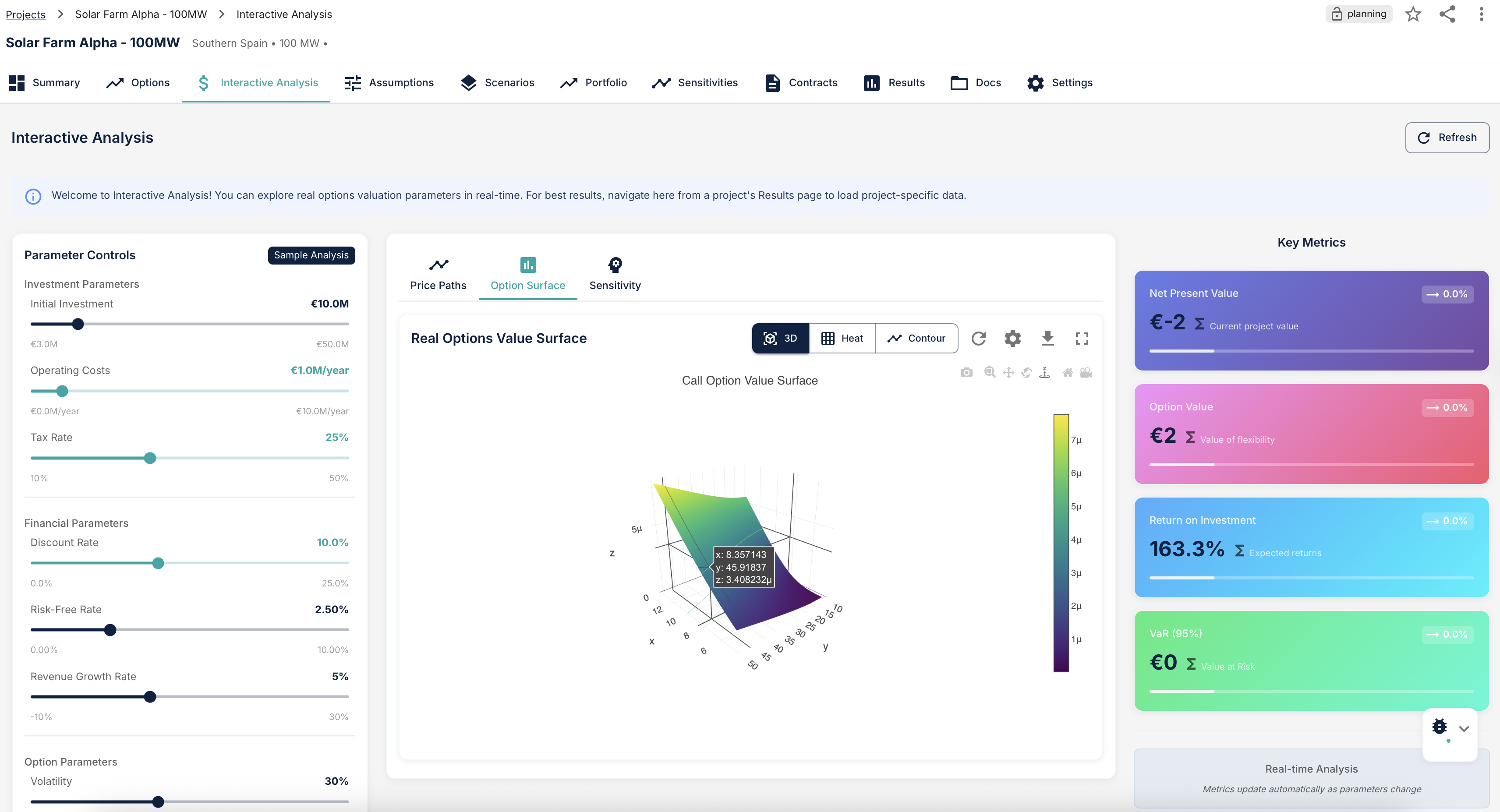Enable 3D view of the option surface

[x=780, y=338]
